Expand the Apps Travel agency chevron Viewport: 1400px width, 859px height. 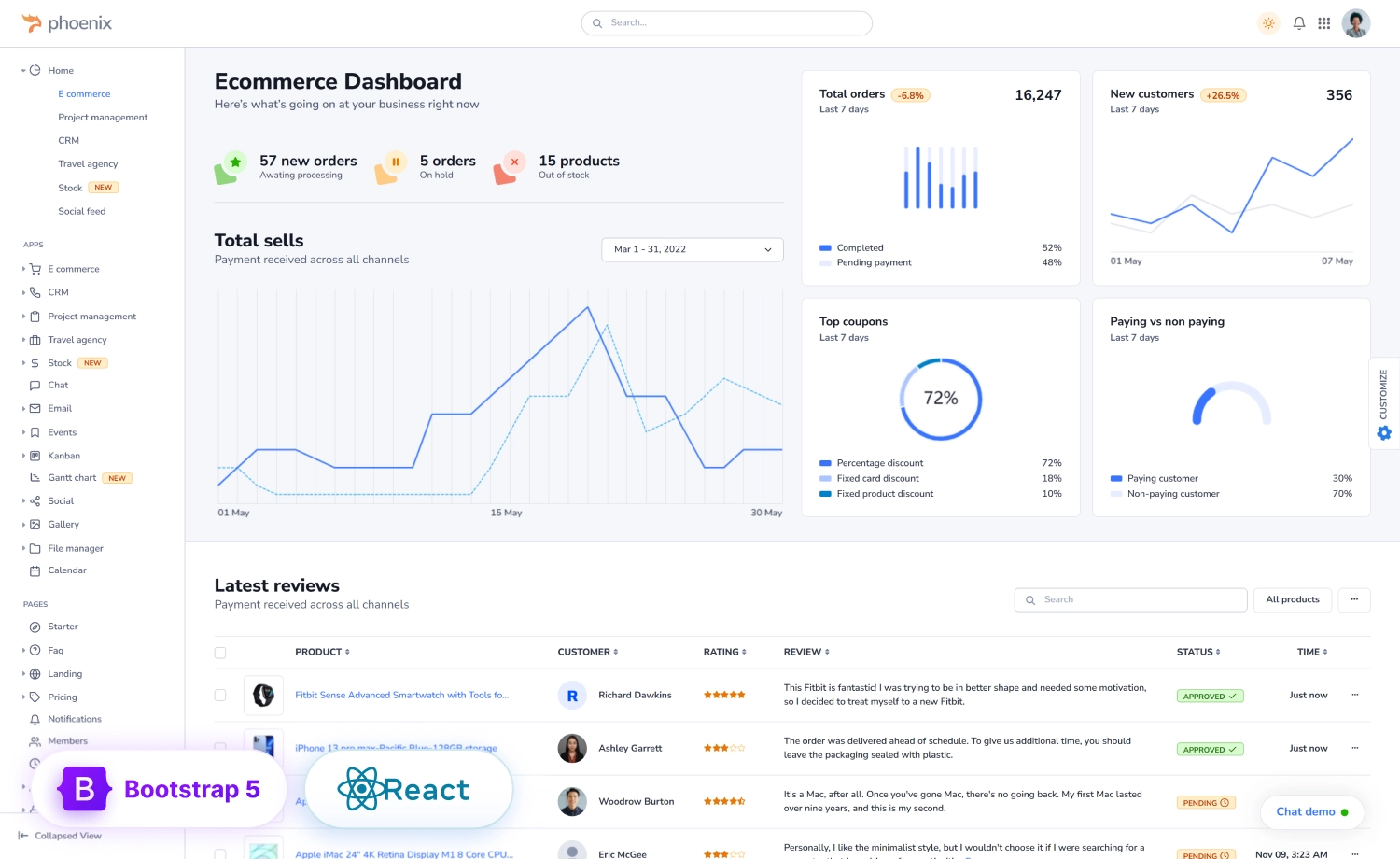pos(23,340)
